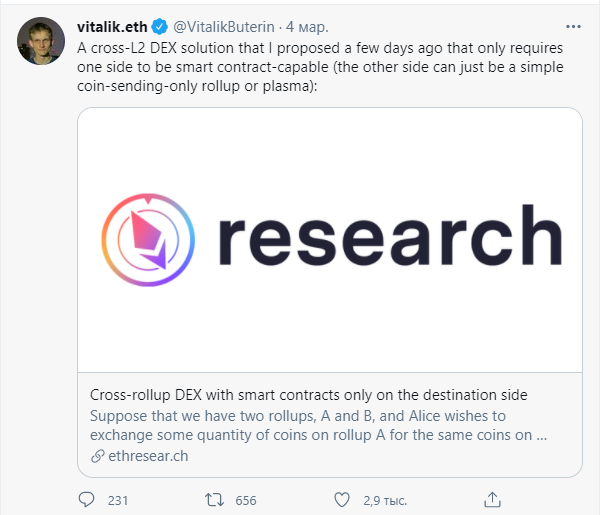This screenshot has width=609, height=515.
Task: Click the 231 replies count
Action: point(118,499)
